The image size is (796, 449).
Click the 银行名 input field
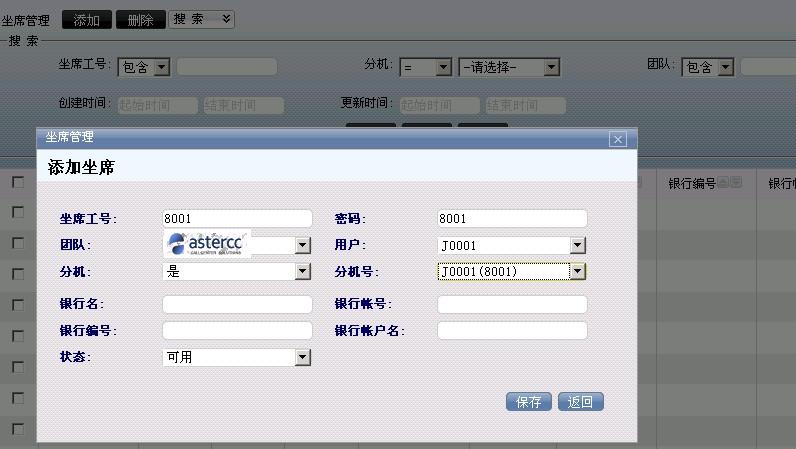pyautogui.click(x=237, y=304)
